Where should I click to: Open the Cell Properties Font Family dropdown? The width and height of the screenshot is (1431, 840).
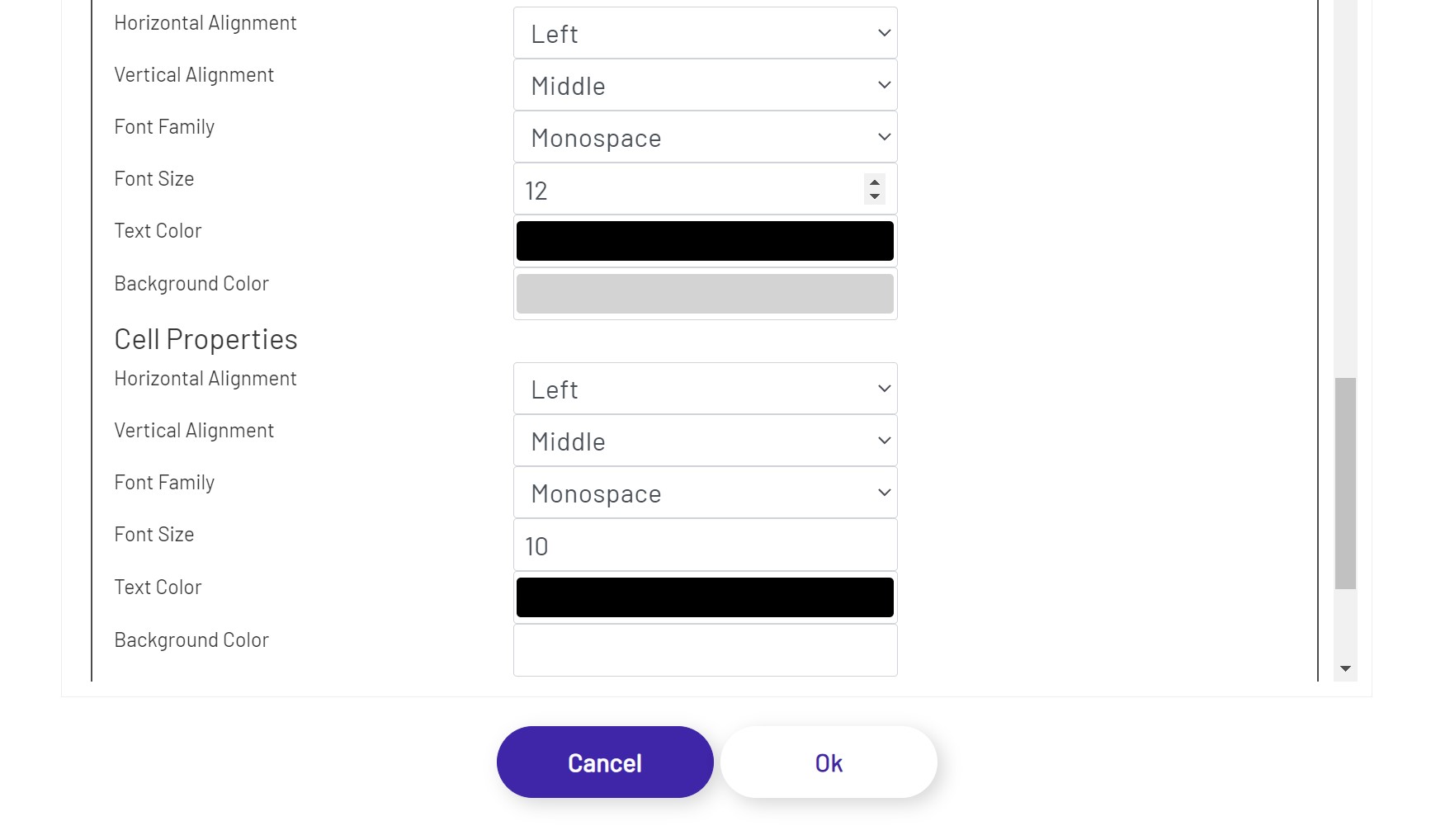704,493
